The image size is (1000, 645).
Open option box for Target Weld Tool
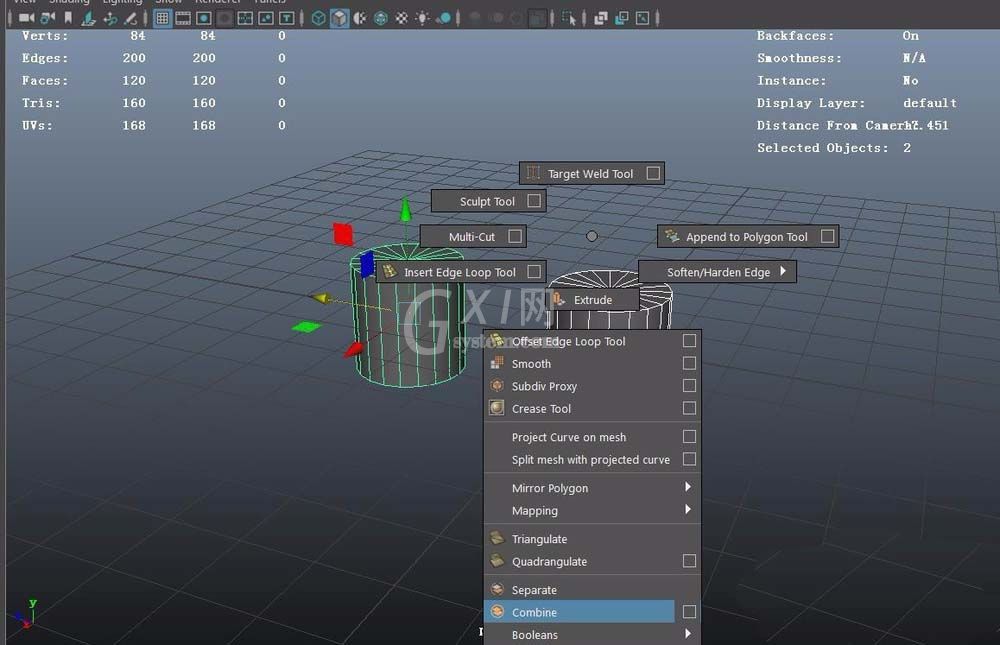click(653, 173)
